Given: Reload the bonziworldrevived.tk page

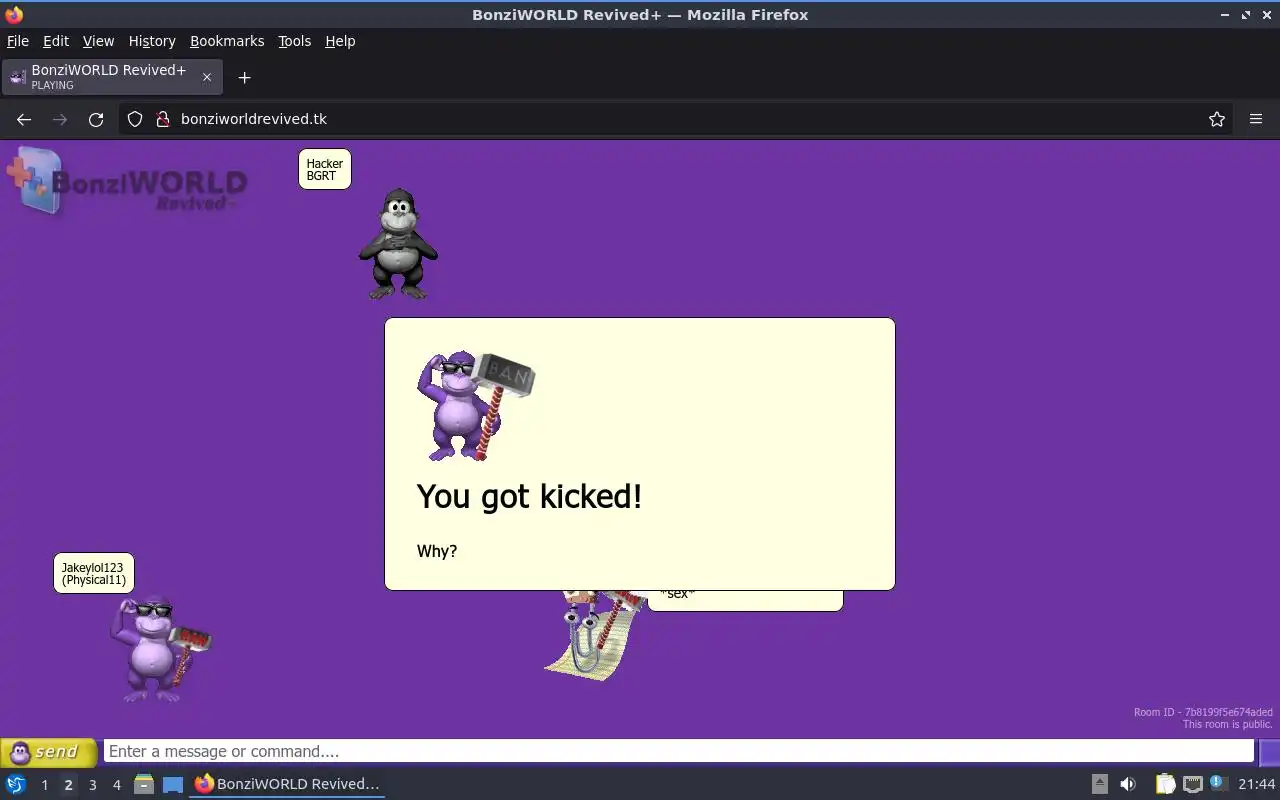Looking at the screenshot, I should tap(96, 119).
